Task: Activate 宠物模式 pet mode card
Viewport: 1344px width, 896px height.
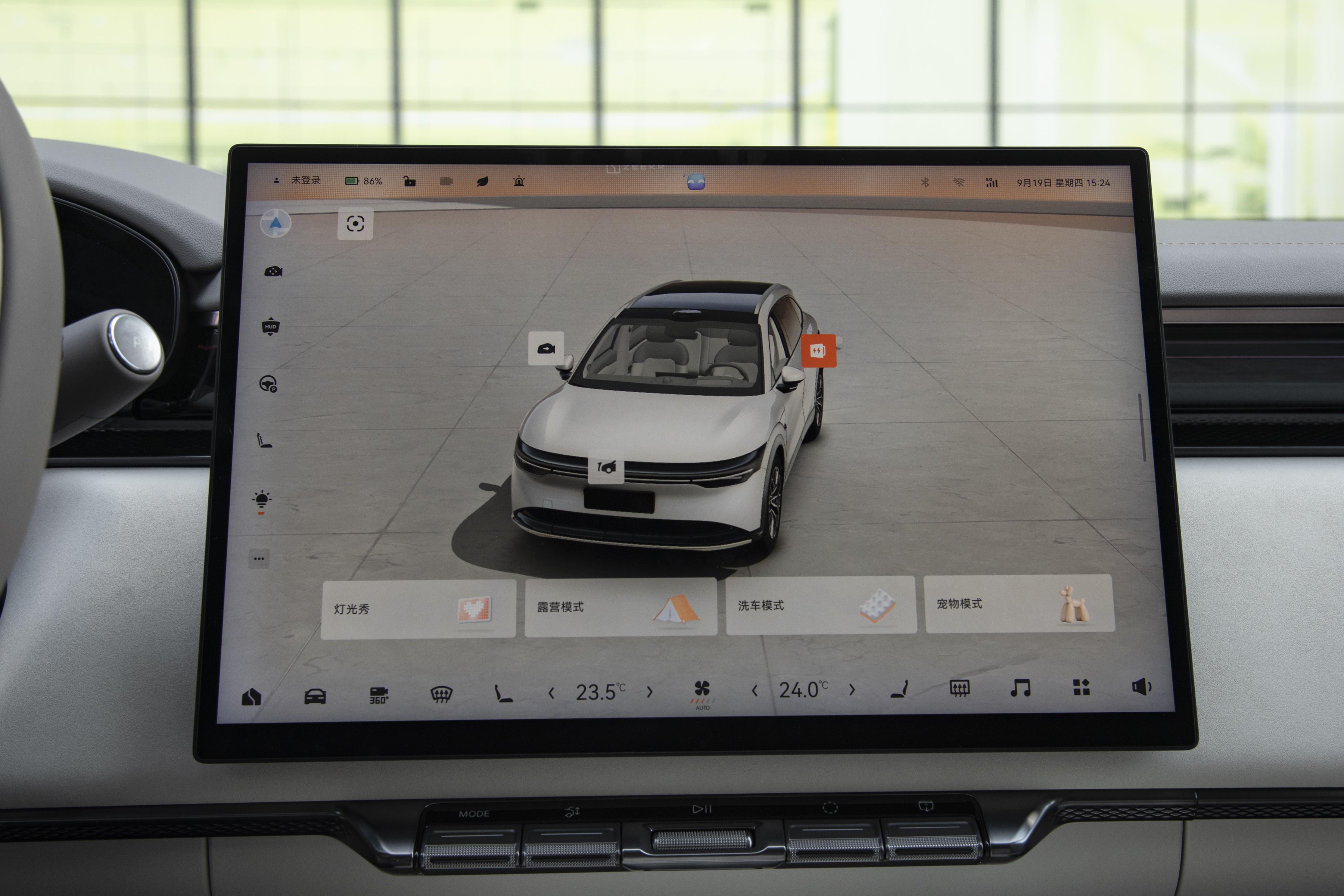Action: coord(1019,603)
